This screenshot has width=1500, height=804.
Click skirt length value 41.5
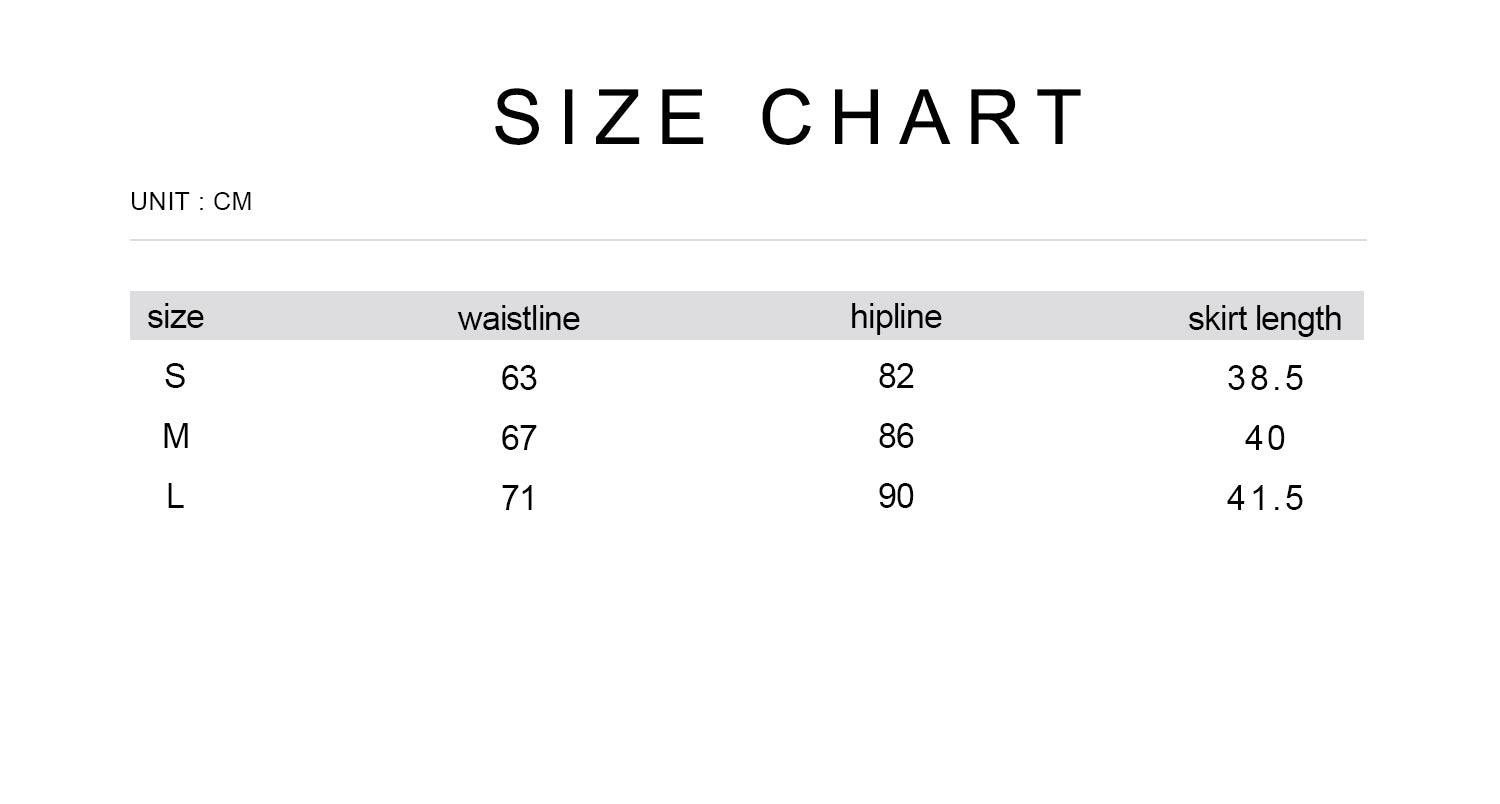point(1265,499)
